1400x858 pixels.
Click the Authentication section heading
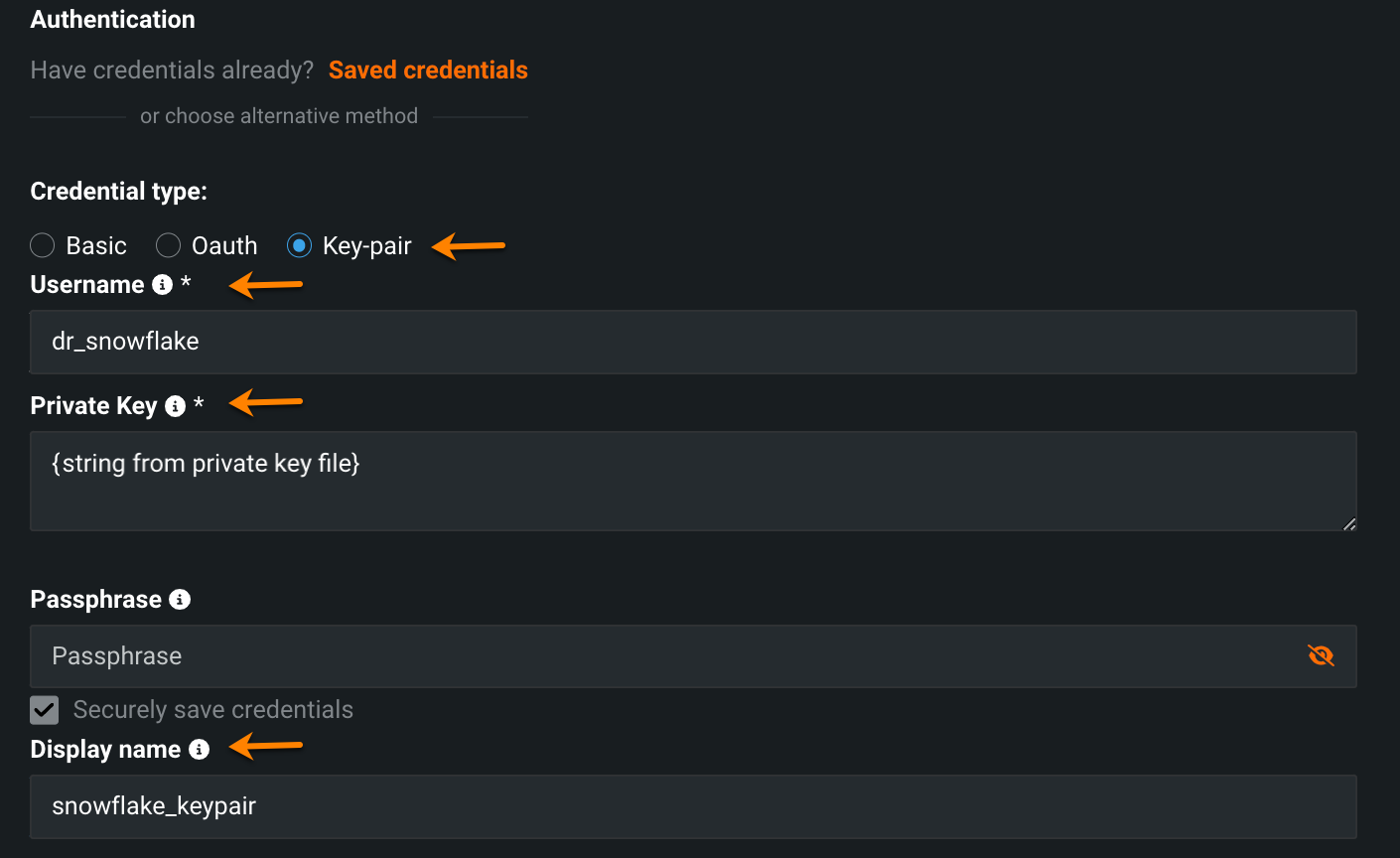[x=112, y=20]
